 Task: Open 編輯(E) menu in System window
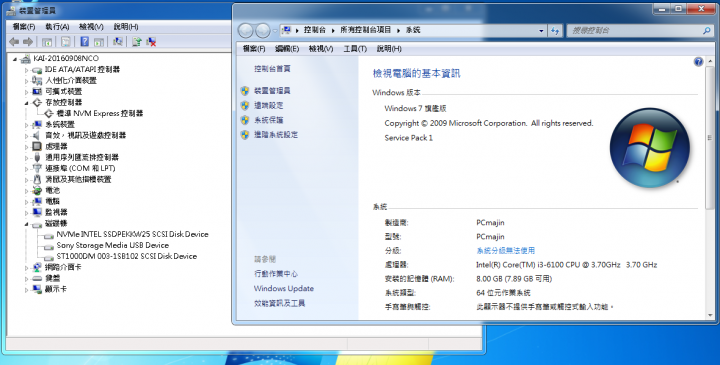click(287, 49)
